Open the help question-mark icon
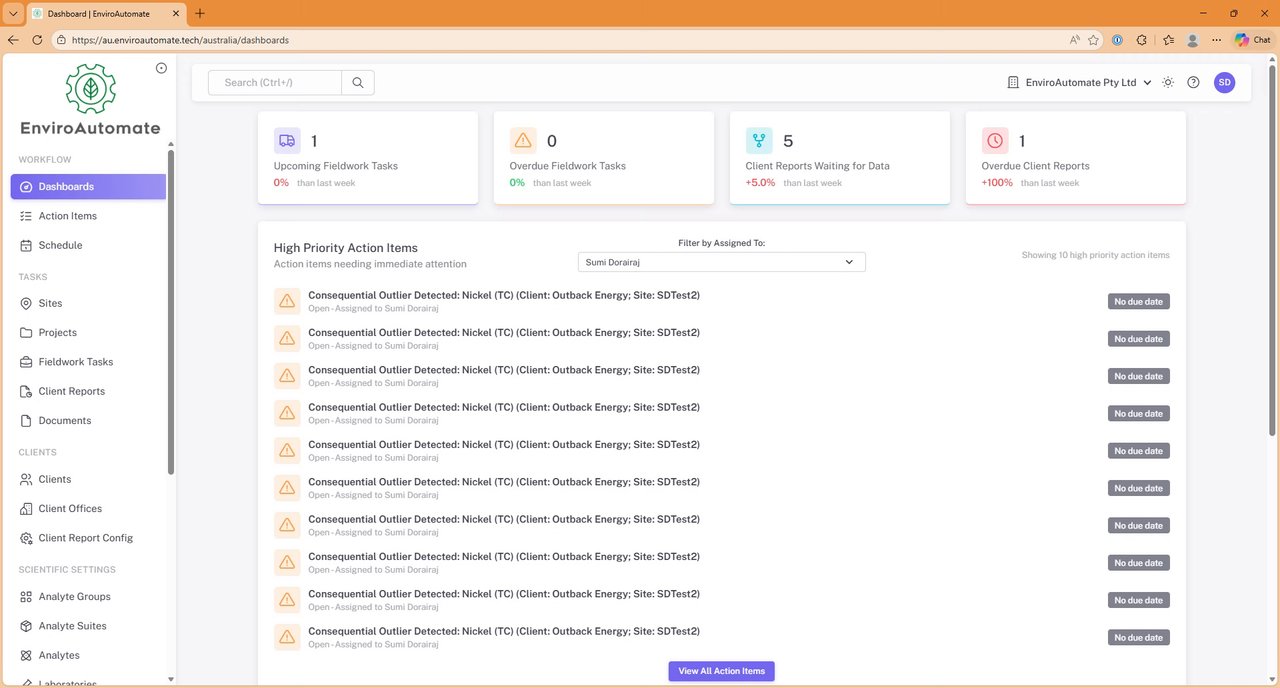Screen dimensions: 1280x688 1193,83
